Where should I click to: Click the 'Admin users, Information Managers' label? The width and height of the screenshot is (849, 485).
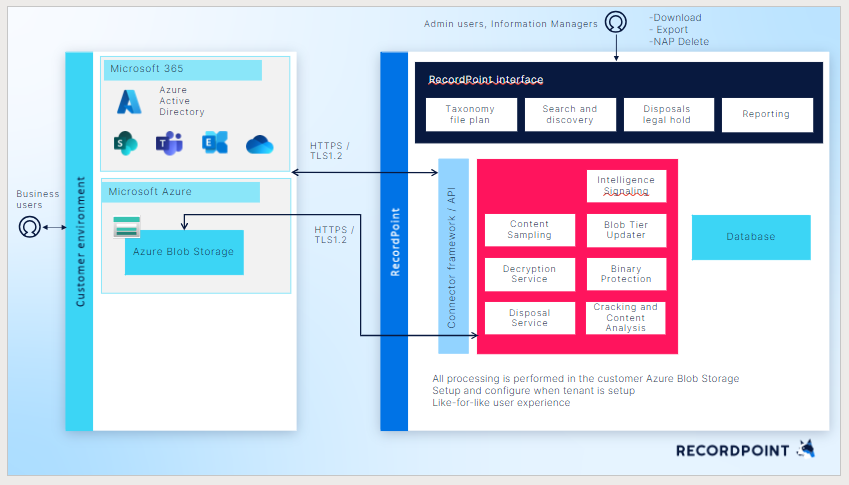click(x=511, y=24)
